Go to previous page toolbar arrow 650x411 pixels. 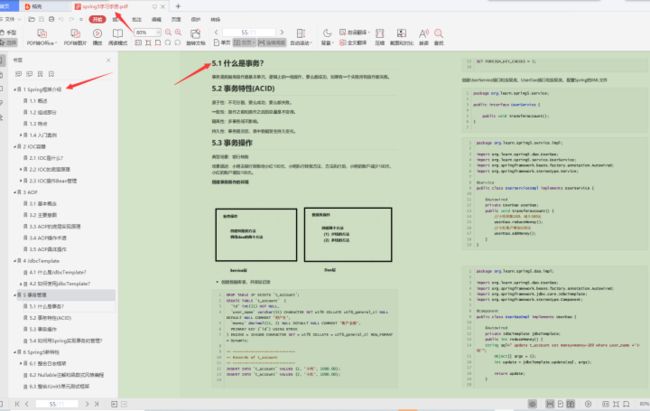[x=216, y=32]
